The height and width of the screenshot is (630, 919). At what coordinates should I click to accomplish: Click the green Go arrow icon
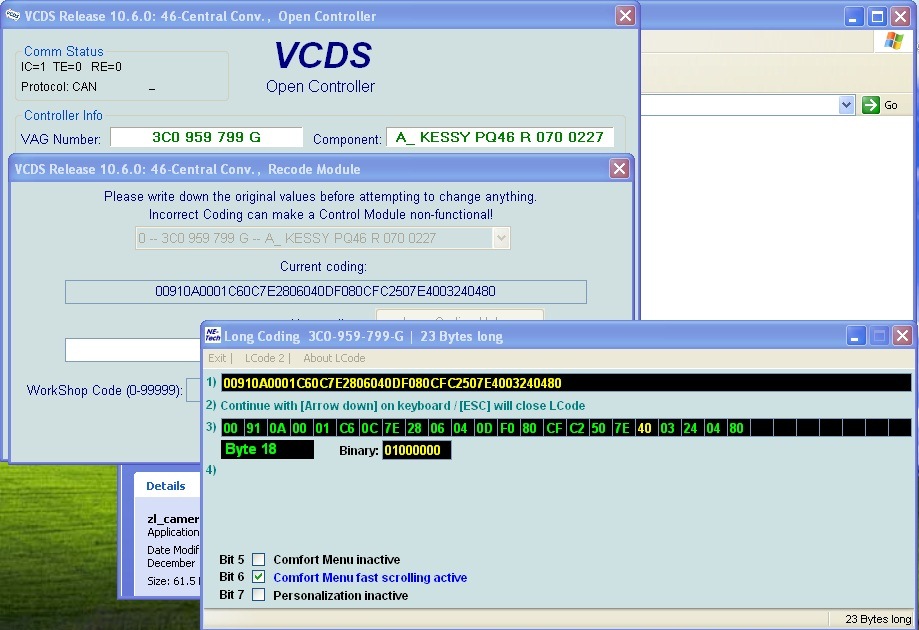point(871,105)
